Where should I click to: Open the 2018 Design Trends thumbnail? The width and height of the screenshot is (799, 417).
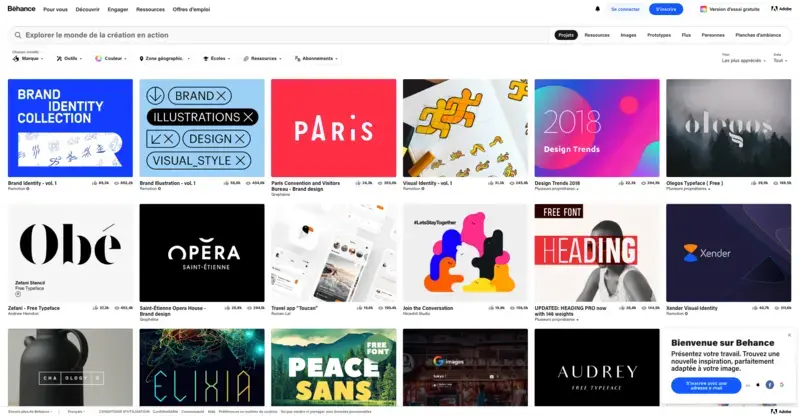(x=597, y=128)
